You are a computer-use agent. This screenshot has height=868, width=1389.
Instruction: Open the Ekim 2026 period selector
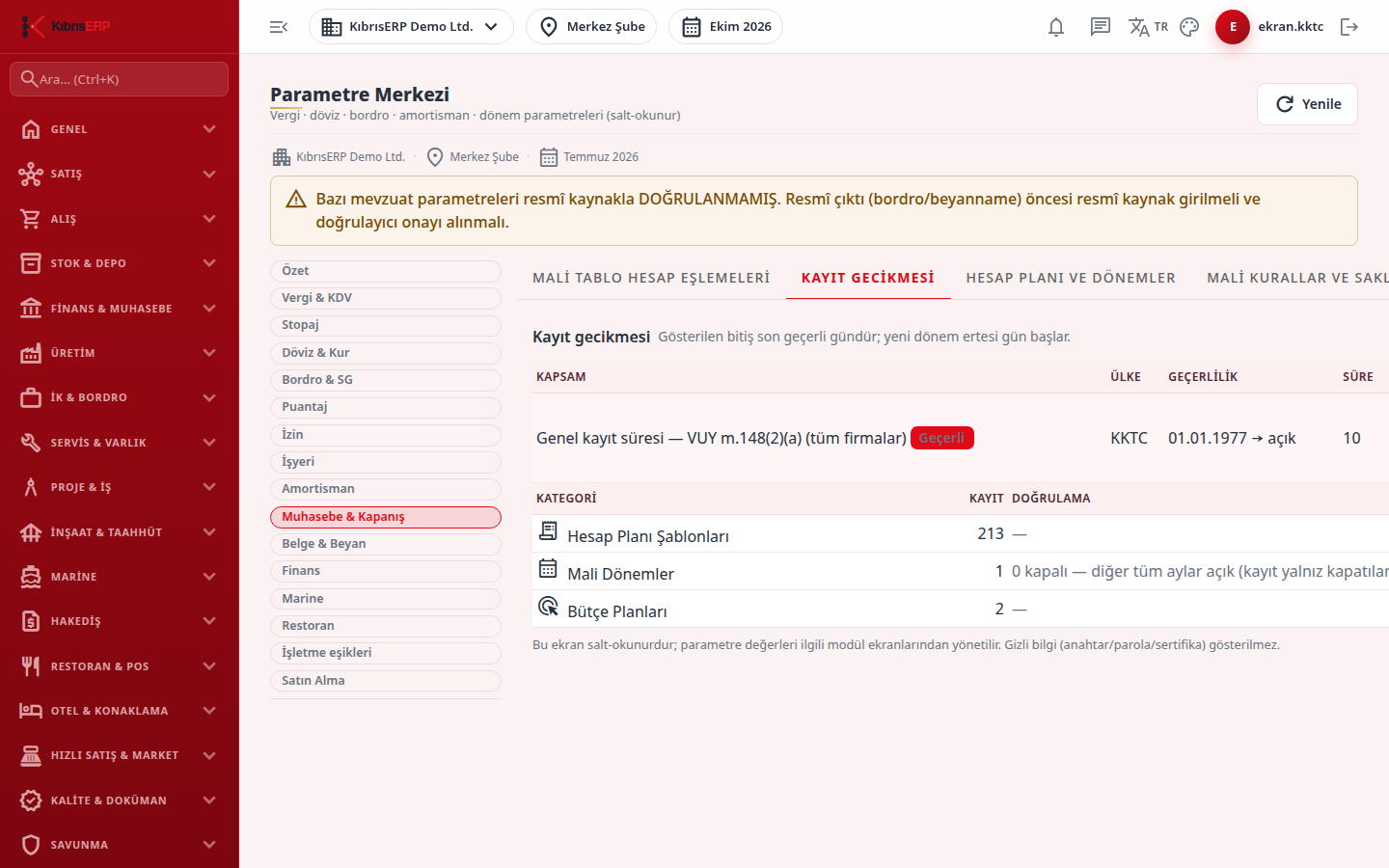click(x=725, y=27)
